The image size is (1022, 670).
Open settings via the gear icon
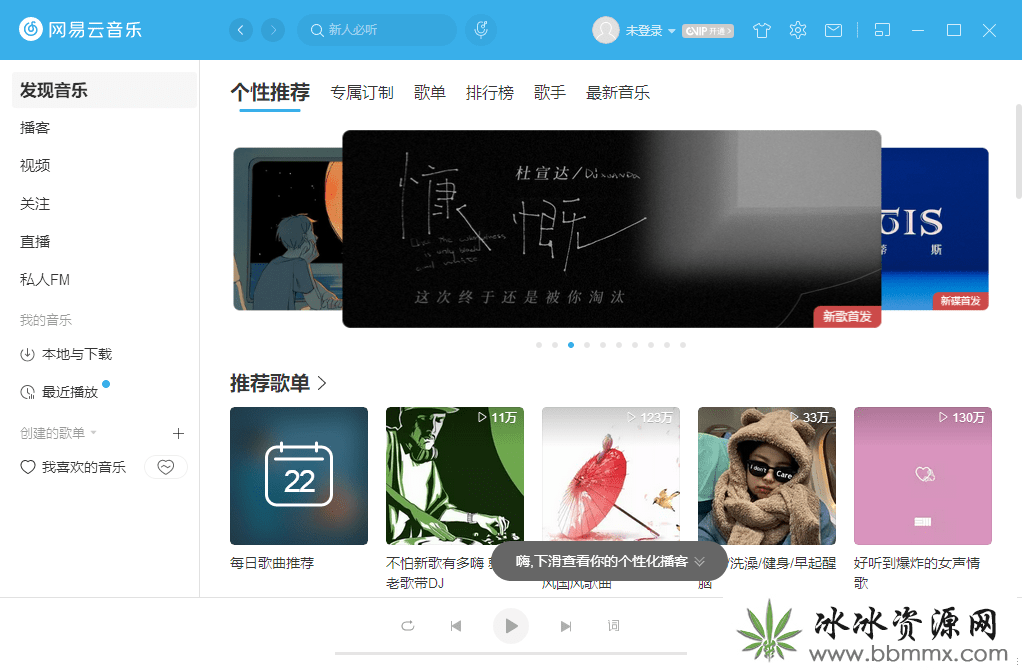pos(798,30)
